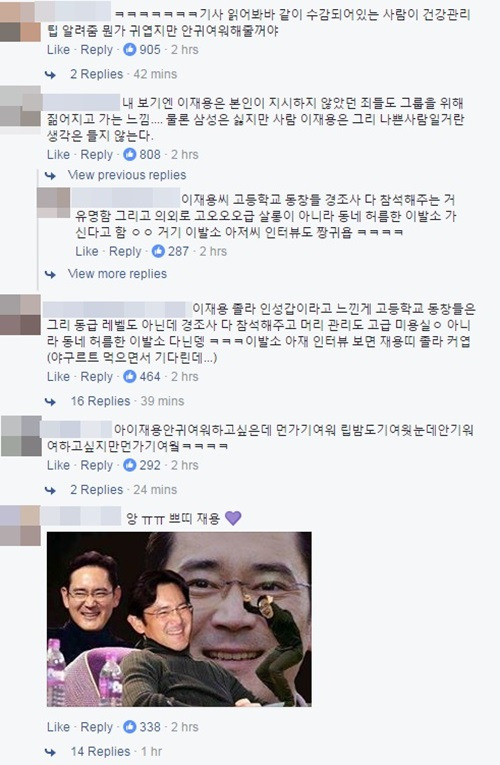Viewport: 500px width, 765px height.
Task: Open the 2 Replies under the 292-like comment
Action: [97, 490]
